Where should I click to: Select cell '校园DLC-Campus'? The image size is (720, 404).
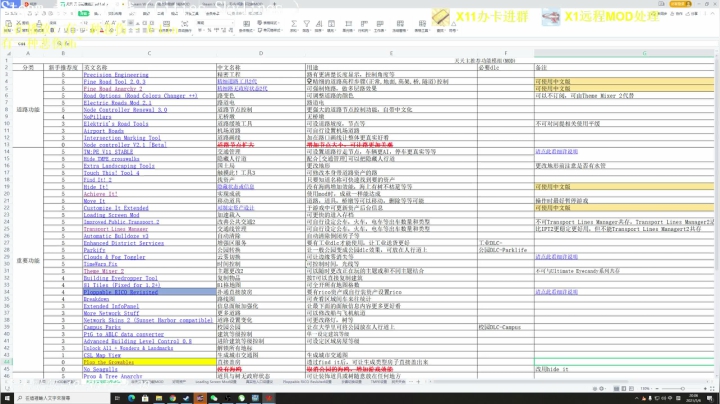(x=506, y=327)
